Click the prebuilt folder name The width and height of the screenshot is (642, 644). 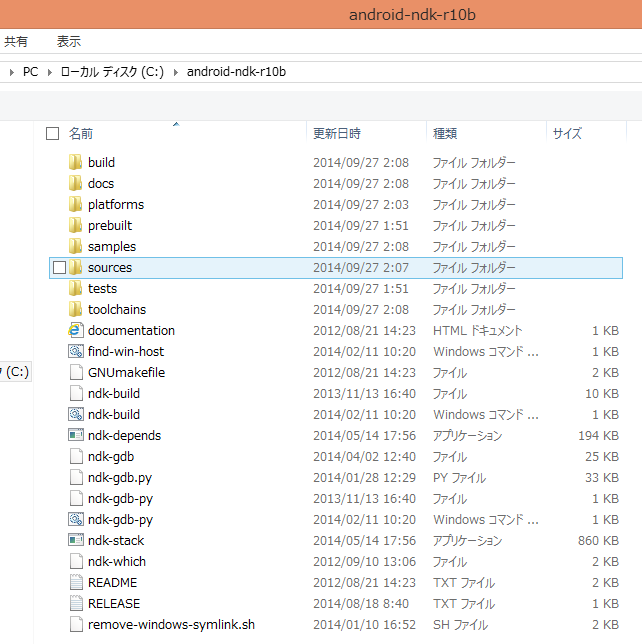[110, 225]
